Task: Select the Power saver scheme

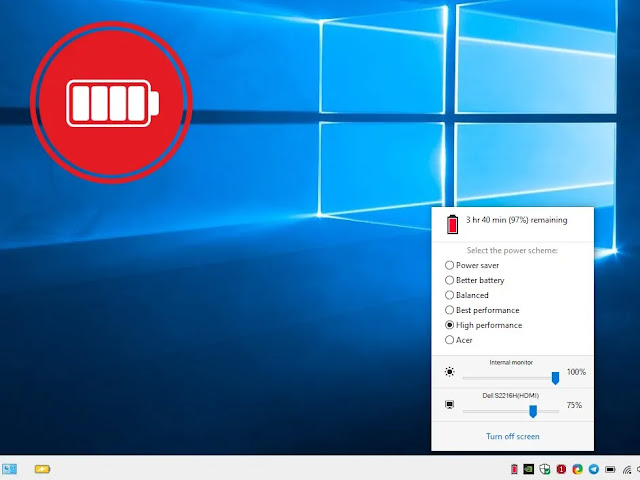Action: [472, 265]
